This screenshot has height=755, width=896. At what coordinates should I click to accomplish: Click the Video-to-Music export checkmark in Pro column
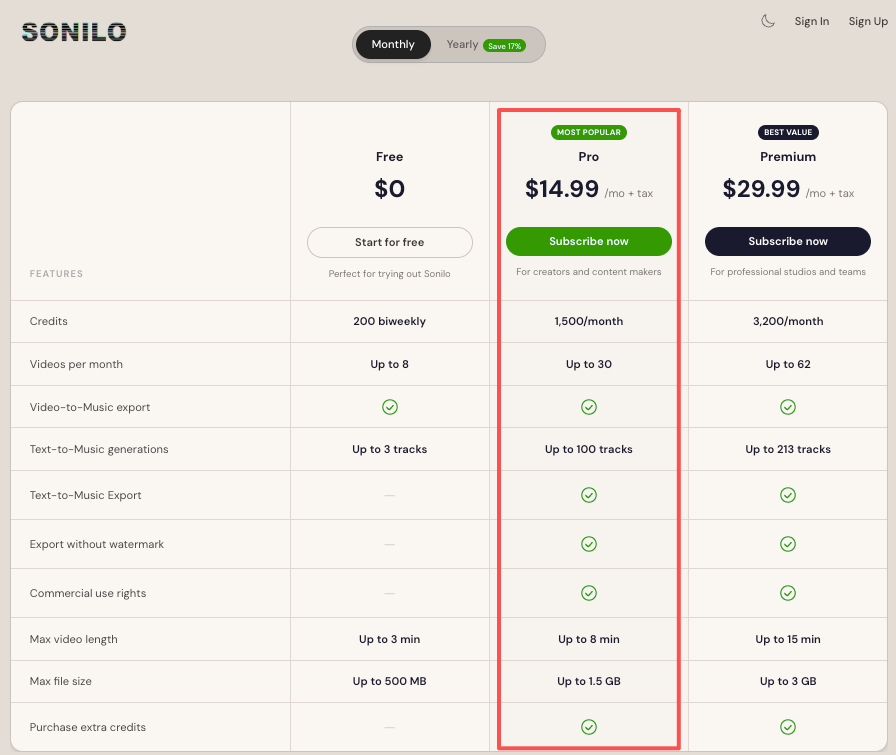pos(588,407)
